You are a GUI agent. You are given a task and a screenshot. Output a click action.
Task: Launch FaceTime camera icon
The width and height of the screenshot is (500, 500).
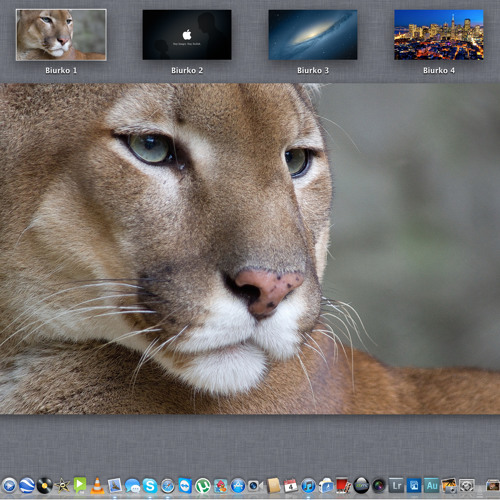[x=255, y=486]
